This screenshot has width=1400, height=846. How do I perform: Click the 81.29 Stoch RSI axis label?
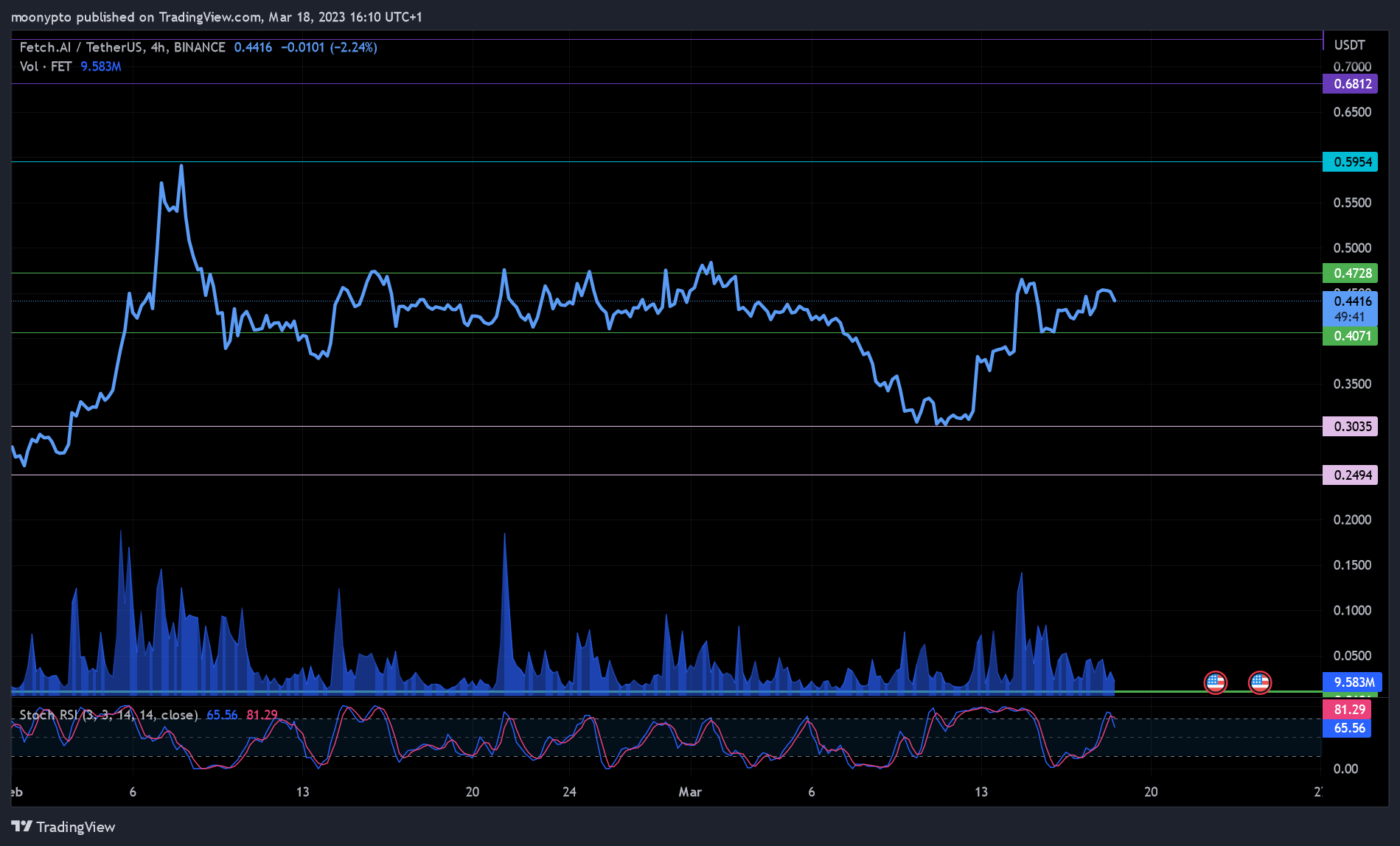[x=1347, y=709]
